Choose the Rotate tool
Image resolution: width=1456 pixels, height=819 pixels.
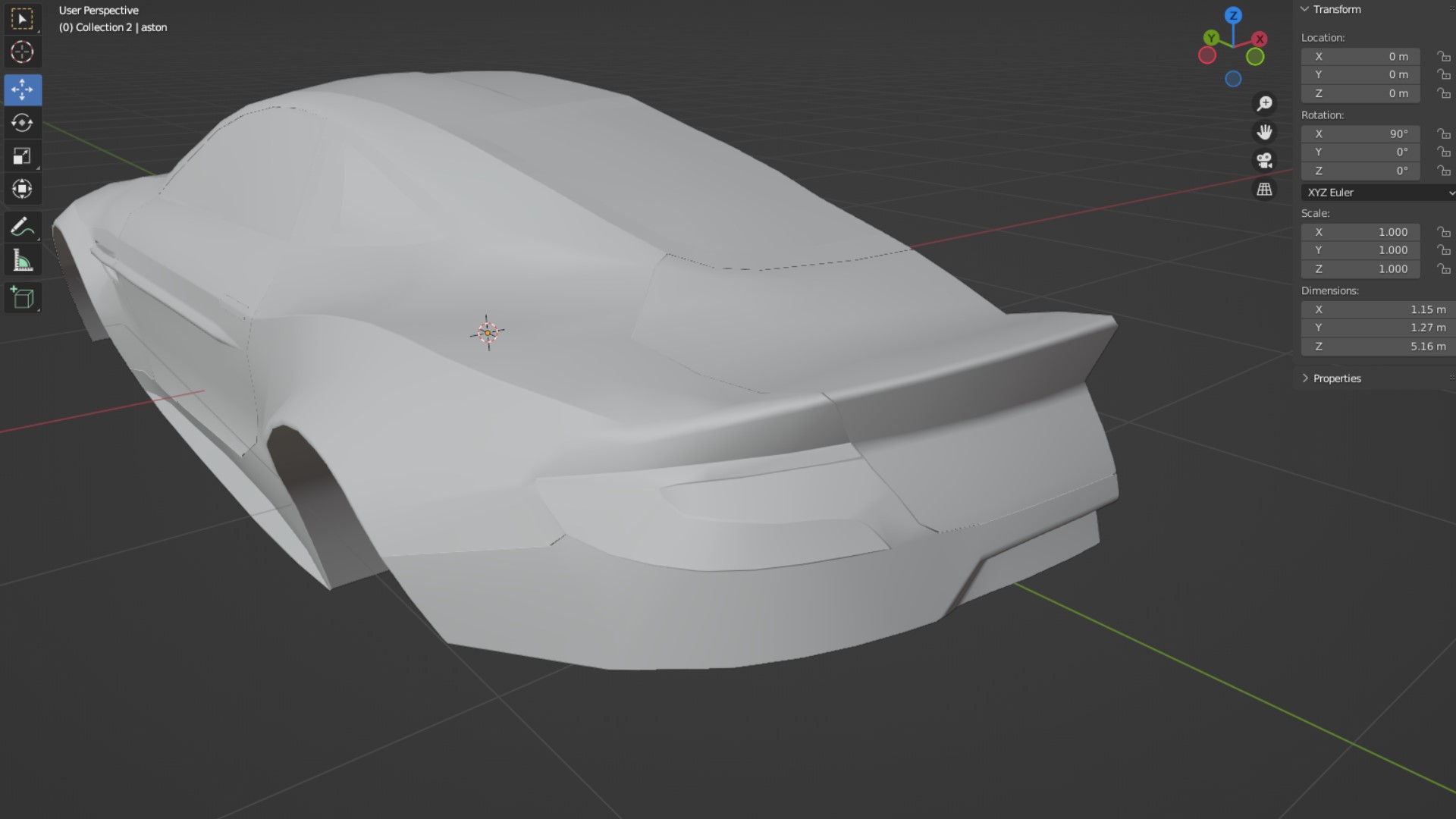coord(22,123)
